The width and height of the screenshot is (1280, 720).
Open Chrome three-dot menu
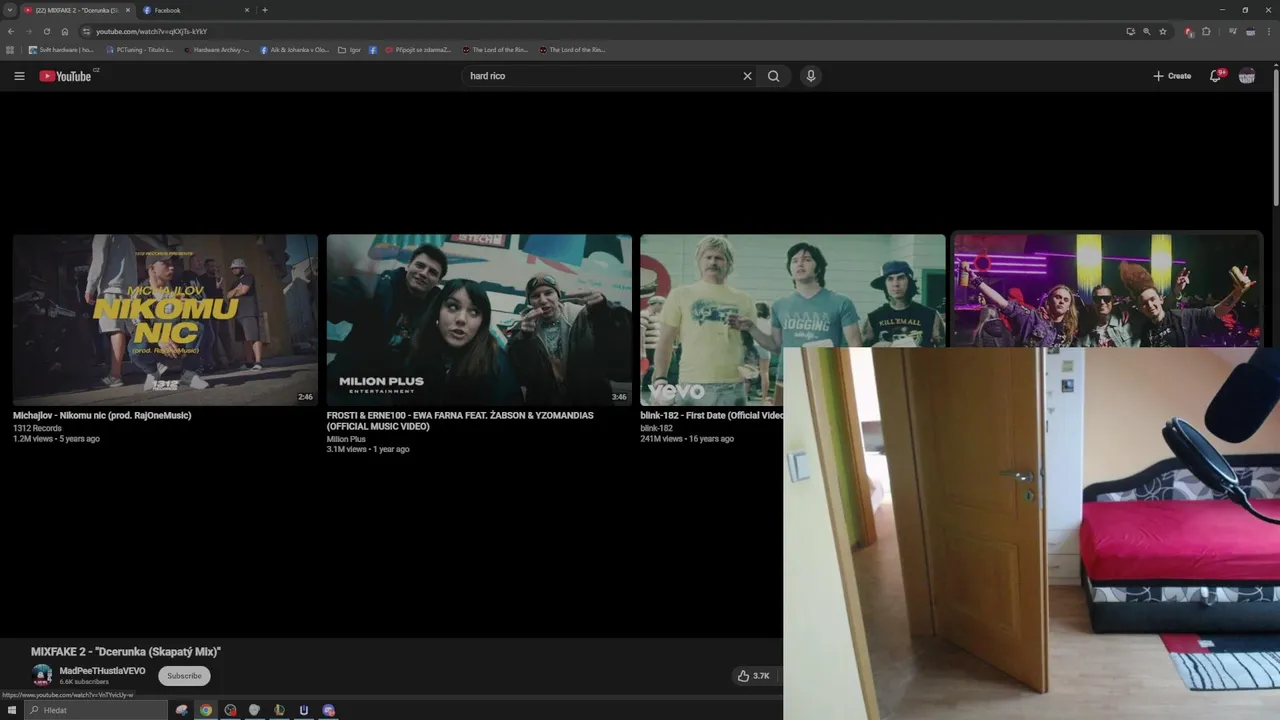[1271, 31]
